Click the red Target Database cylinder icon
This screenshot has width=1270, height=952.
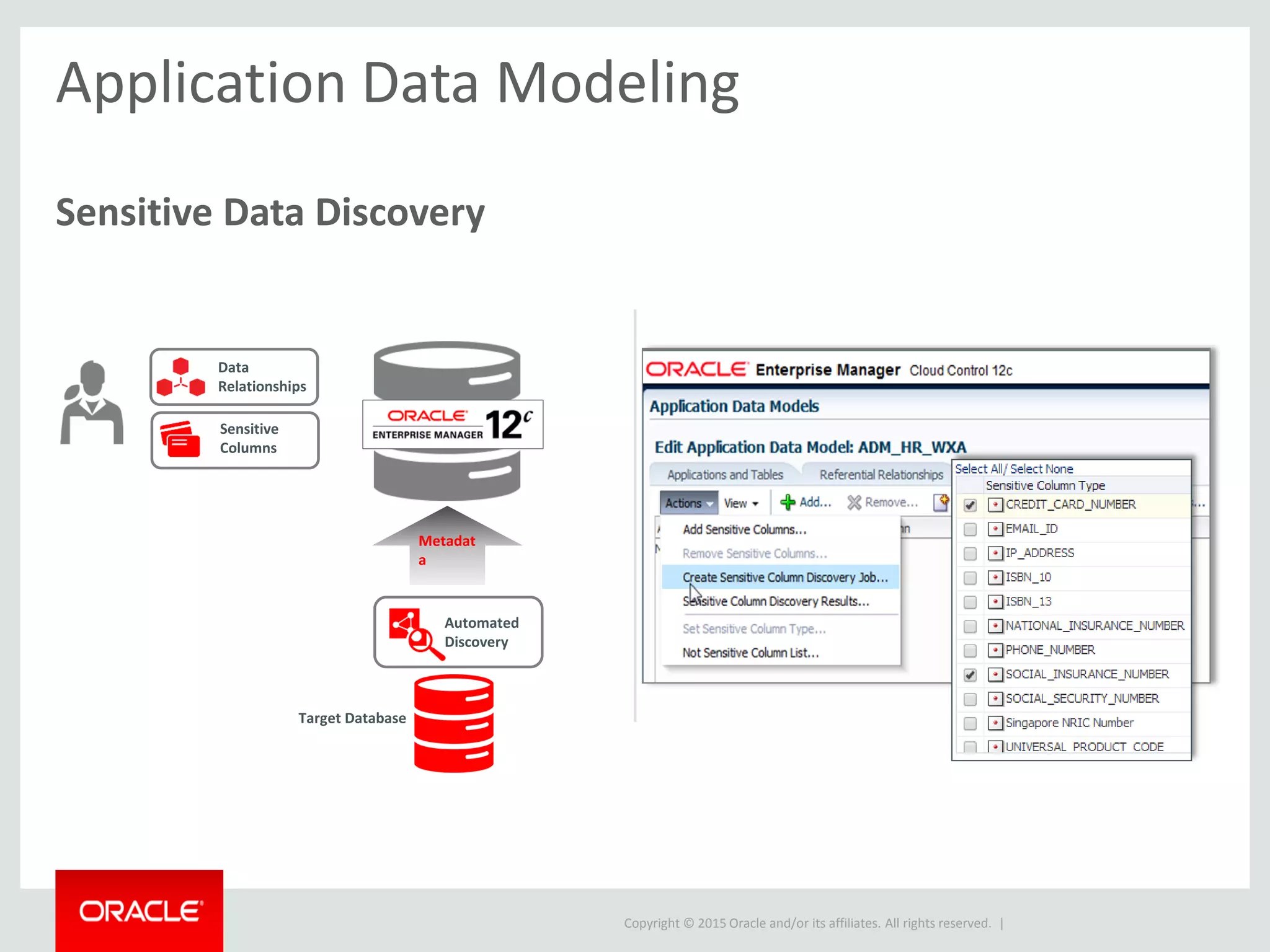point(454,723)
